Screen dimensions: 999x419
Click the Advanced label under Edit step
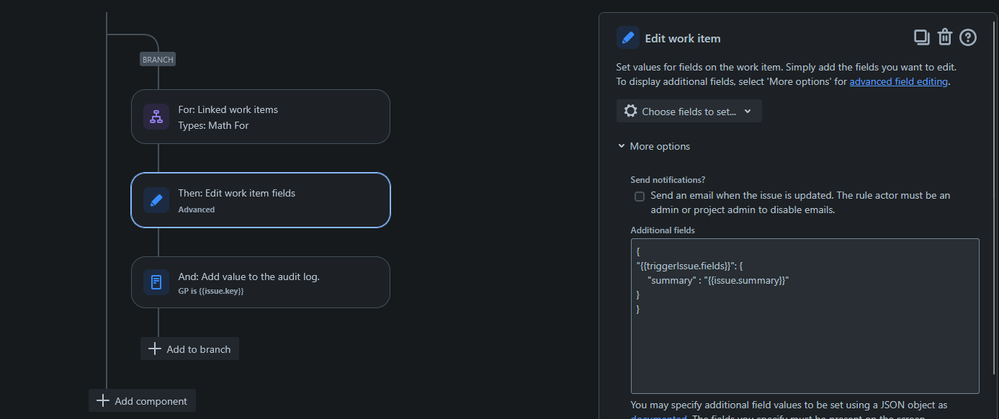coord(196,210)
